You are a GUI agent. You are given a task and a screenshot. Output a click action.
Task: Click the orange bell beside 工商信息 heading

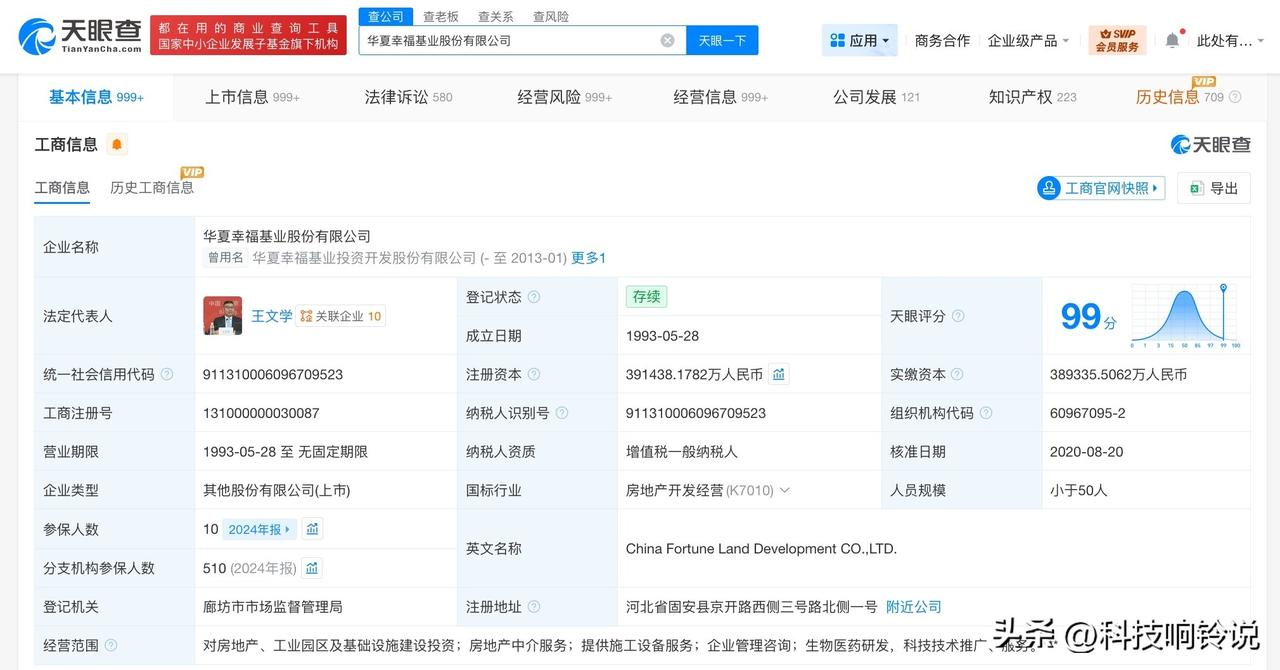[x=117, y=145]
